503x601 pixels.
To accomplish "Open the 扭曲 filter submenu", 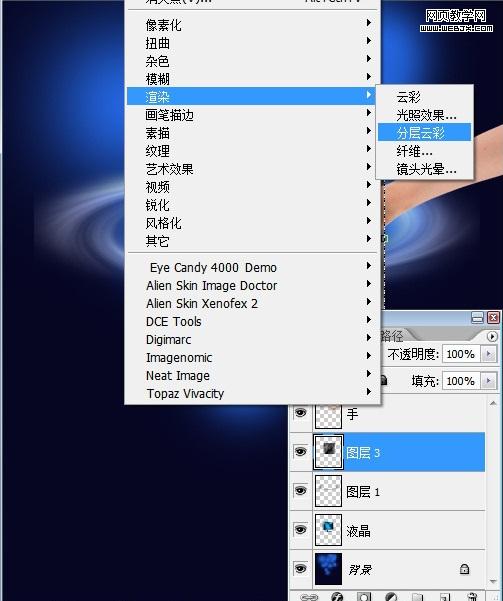I will click(253, 43).
